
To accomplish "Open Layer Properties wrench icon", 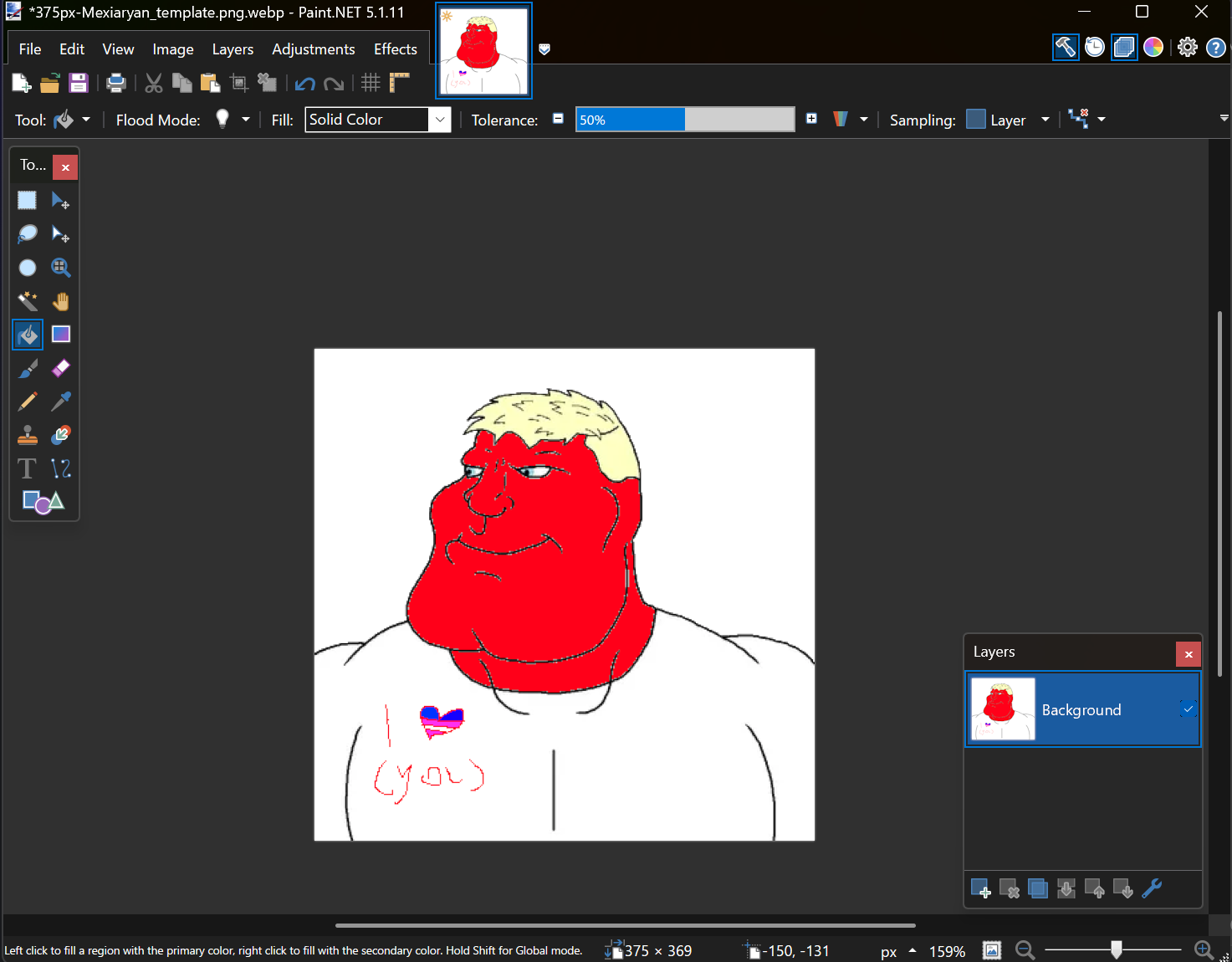I will point(1152,888).
